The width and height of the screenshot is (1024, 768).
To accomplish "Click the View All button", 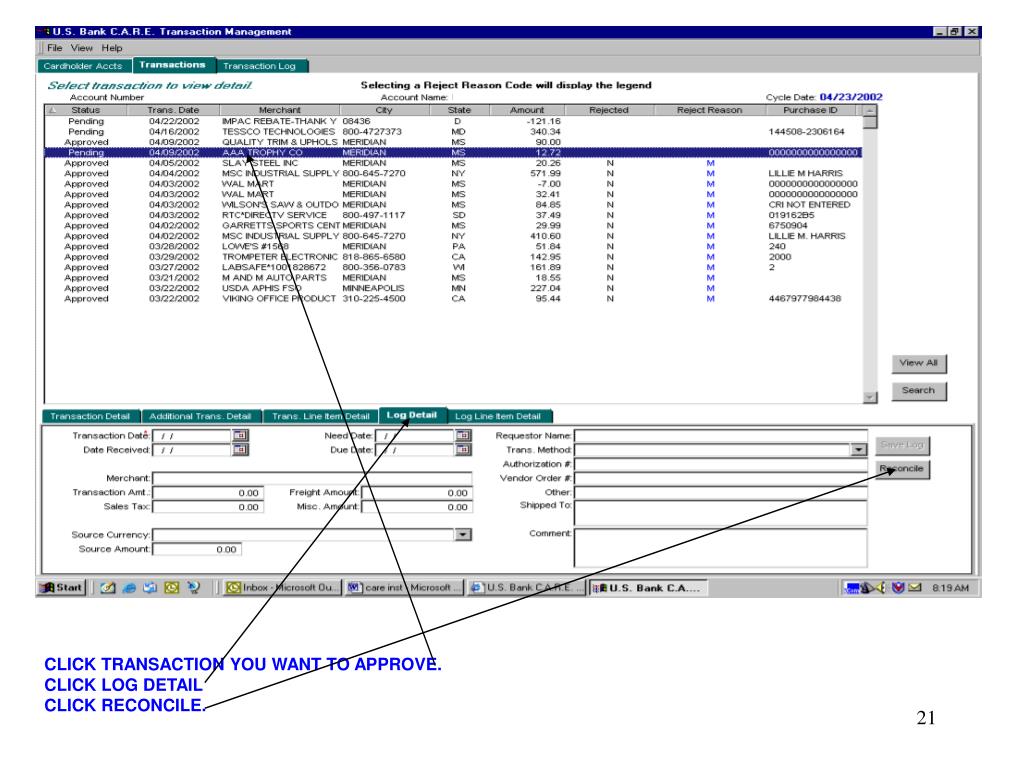I will (x=918, y=363).
